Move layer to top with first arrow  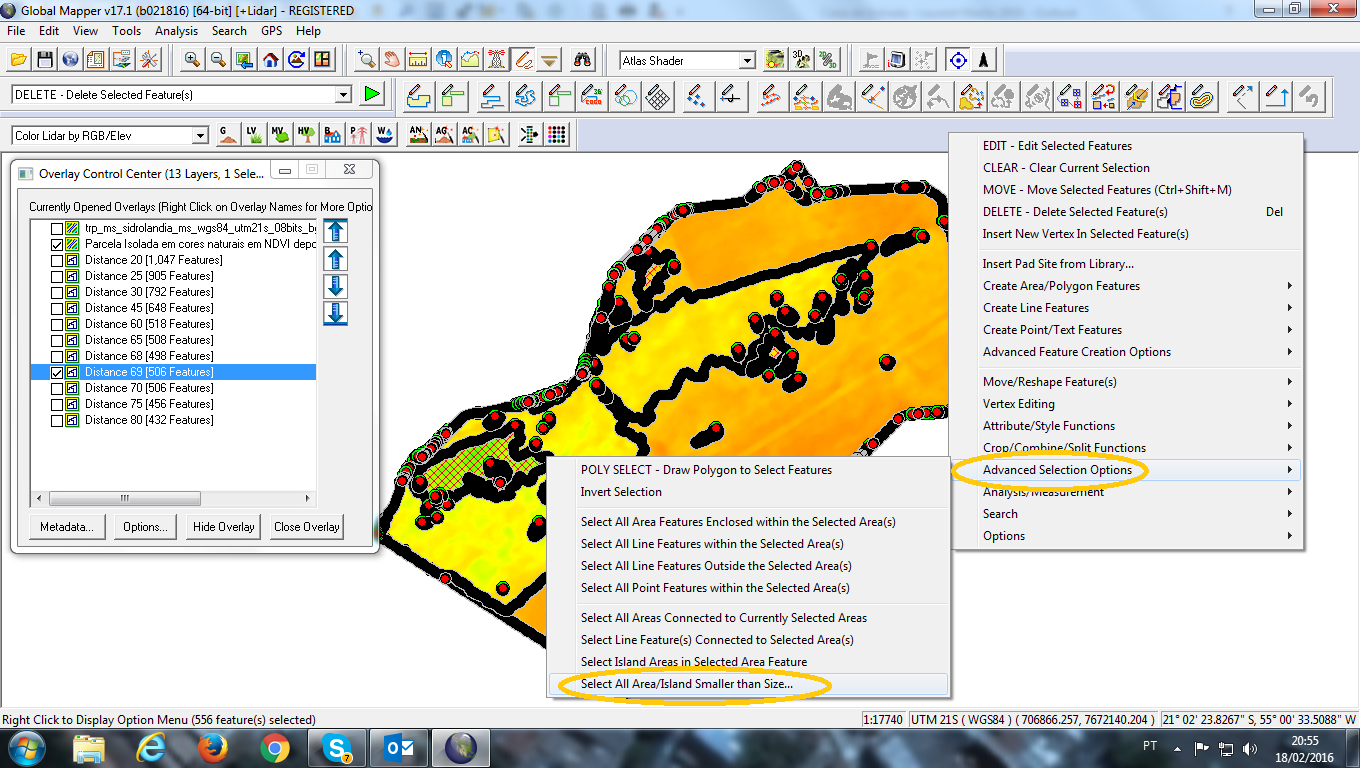click(336, 232)
